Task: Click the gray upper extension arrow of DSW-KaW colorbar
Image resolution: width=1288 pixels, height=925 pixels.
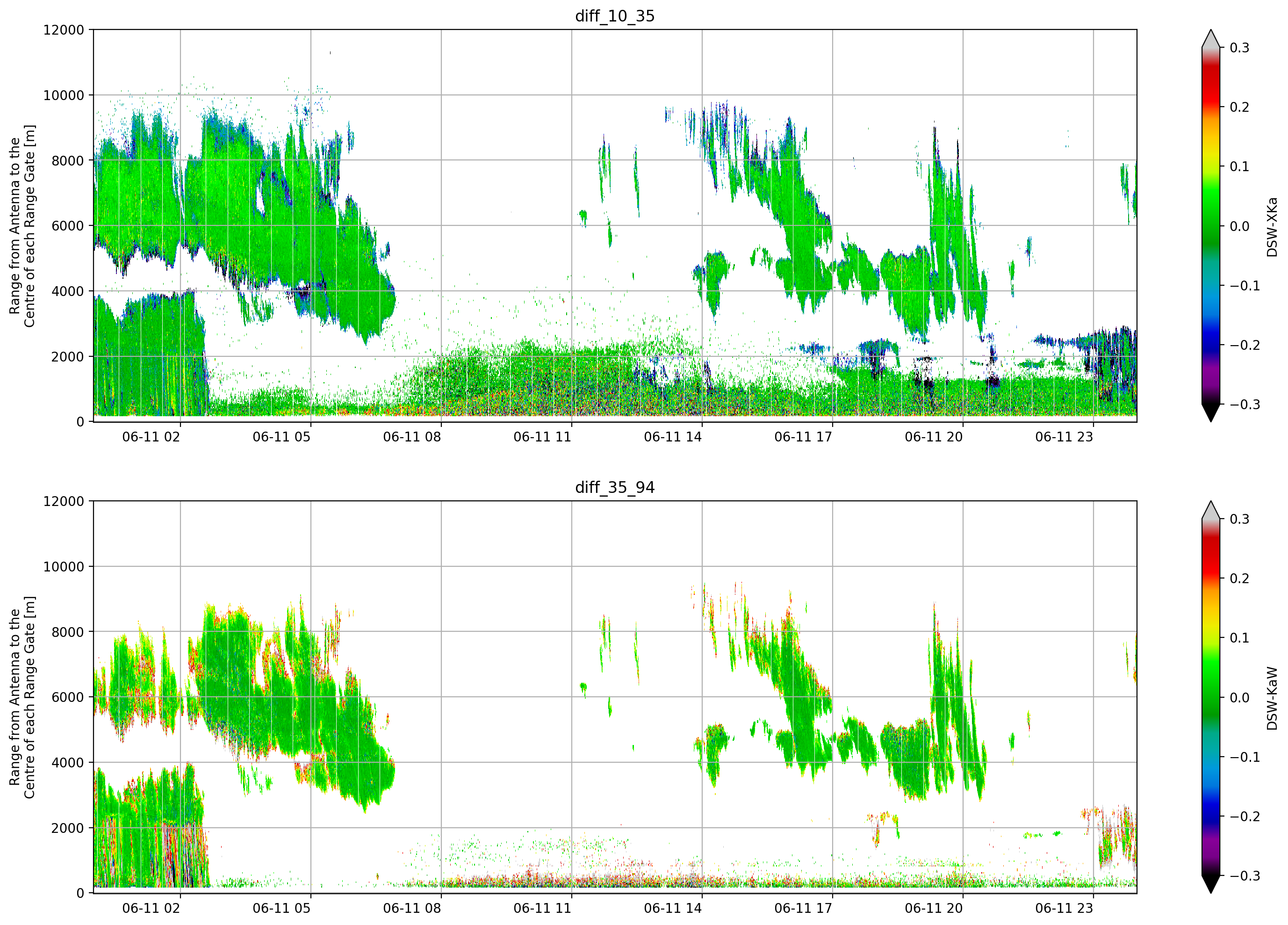Action: (x=1211, y=511)
